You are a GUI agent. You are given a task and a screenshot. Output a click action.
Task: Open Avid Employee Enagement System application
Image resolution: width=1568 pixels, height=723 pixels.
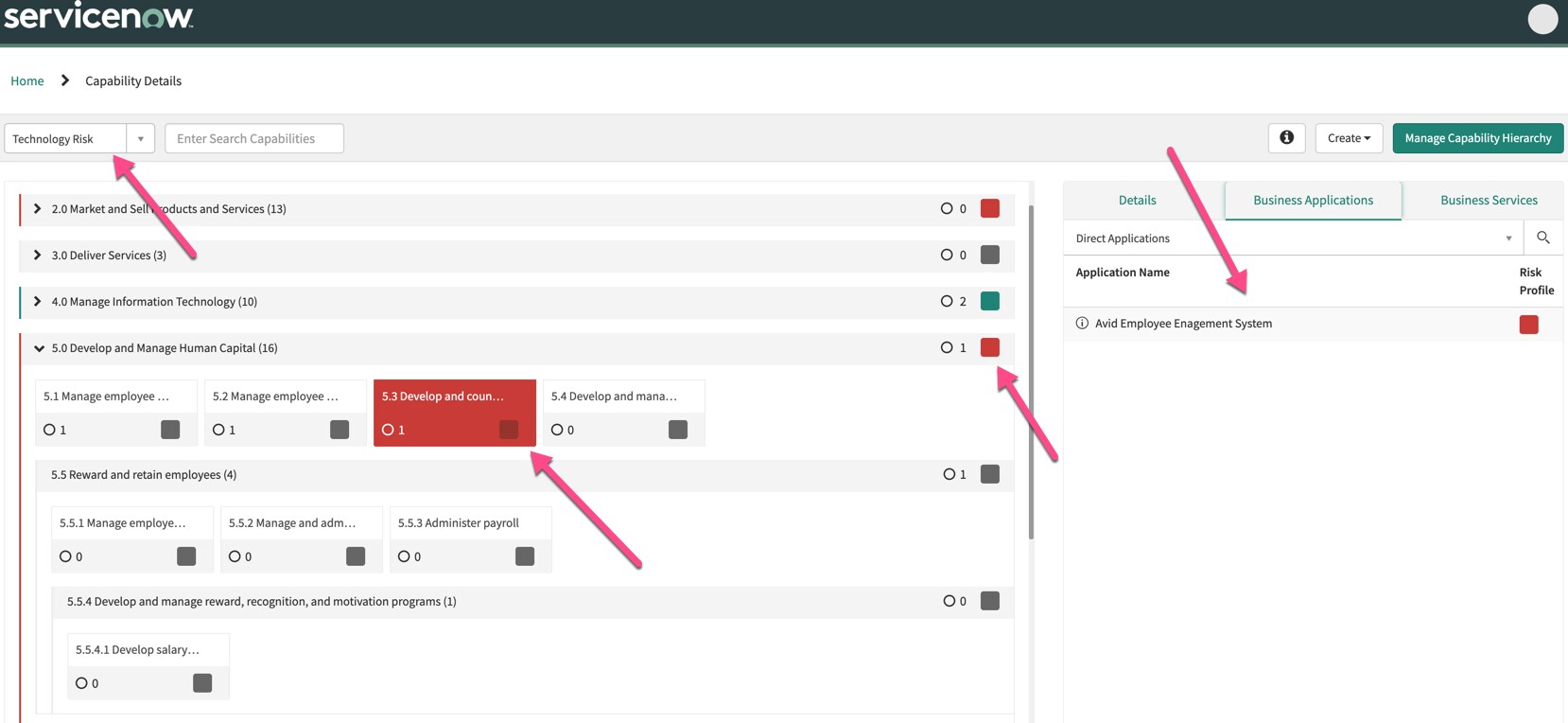[1183, 324]
